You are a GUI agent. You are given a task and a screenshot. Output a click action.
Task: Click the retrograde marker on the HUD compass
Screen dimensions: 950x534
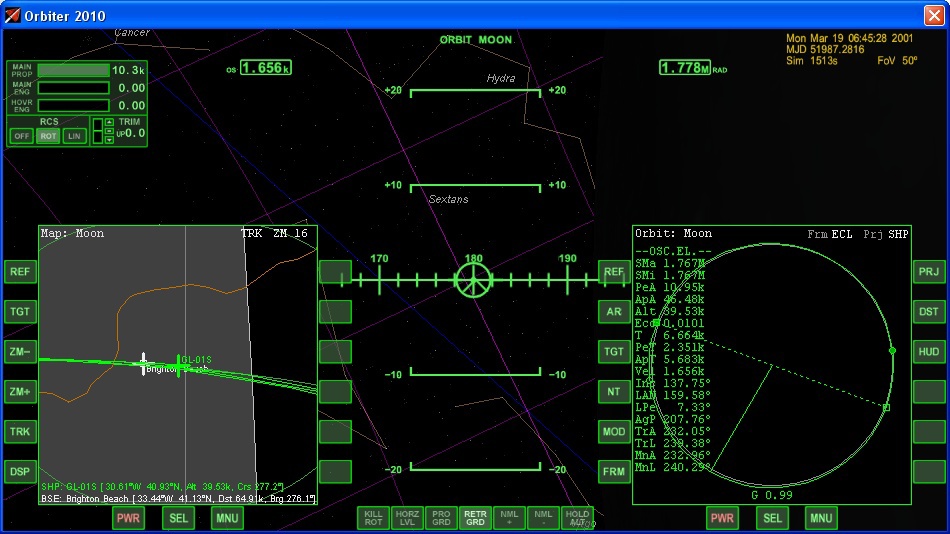[473, 280]
